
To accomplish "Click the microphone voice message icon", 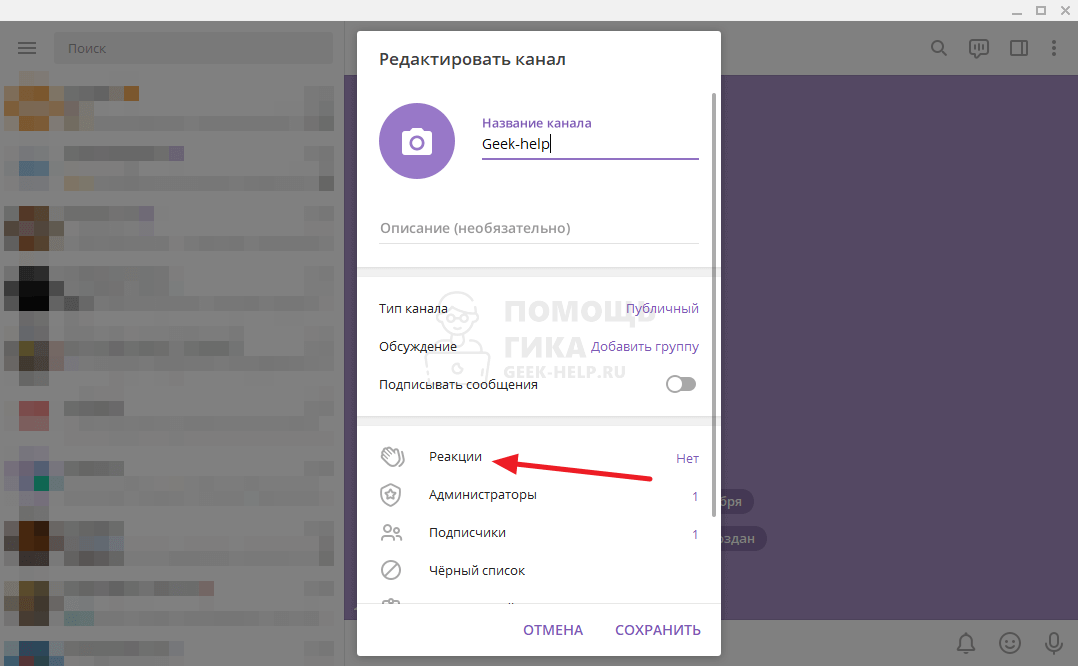I will coord(1053,642).
